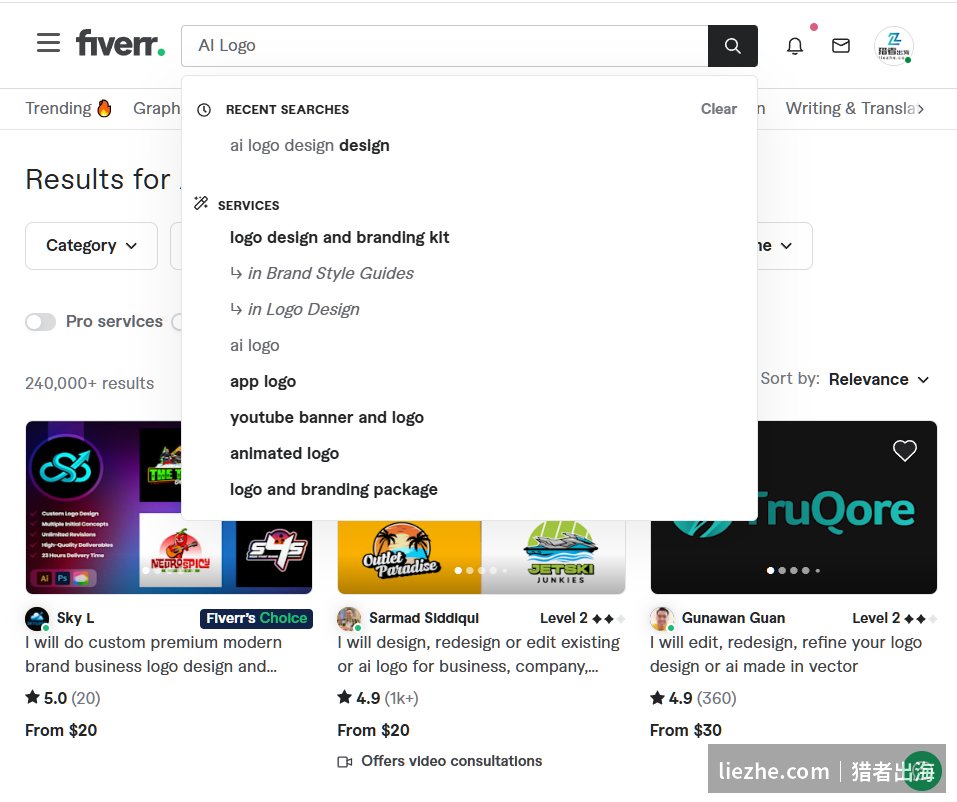Open Gunawan Guan seller name link
This screenshot has height=802, width=957.
[733, 618]
